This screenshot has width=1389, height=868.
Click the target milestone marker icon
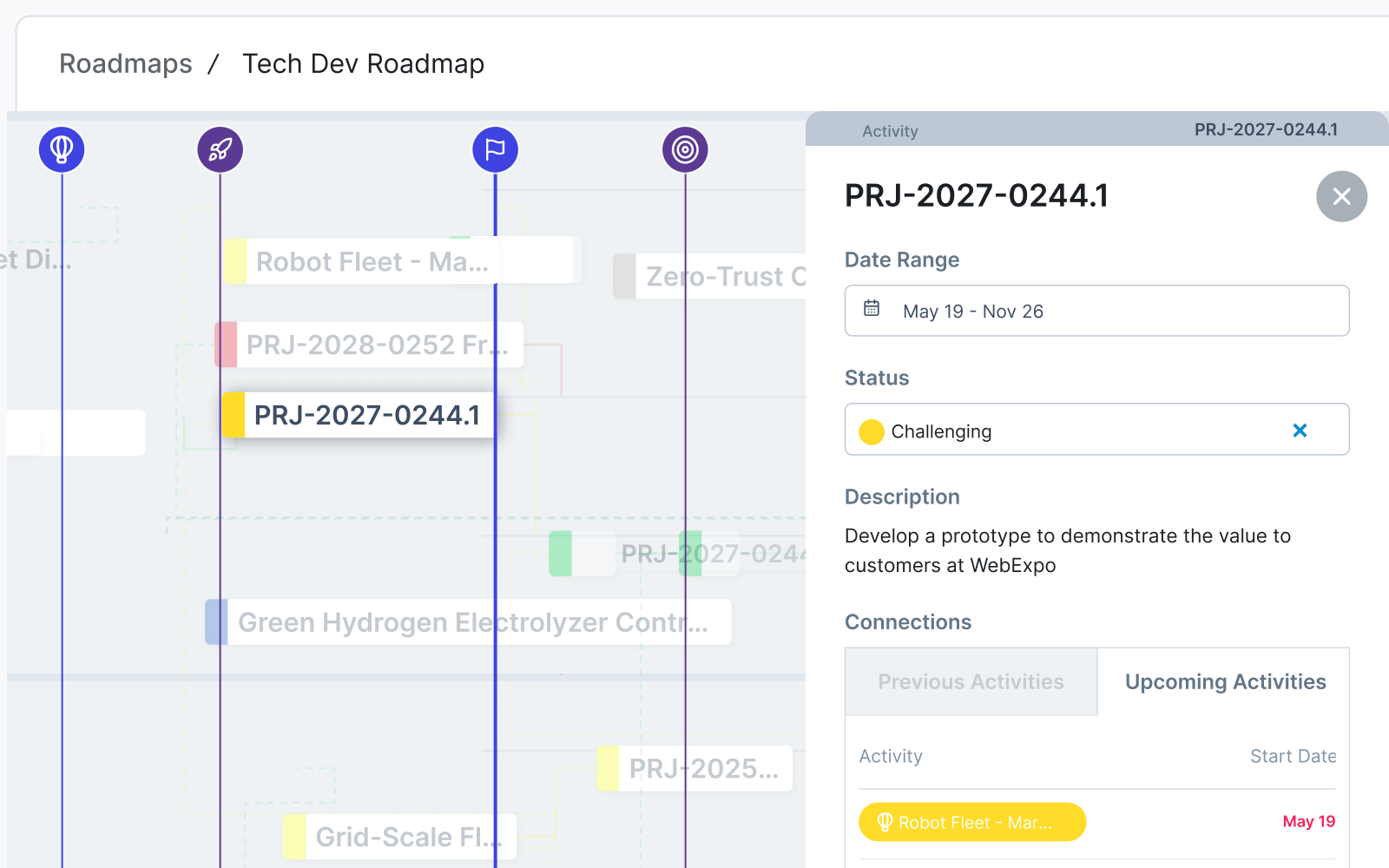click(685, 149)
